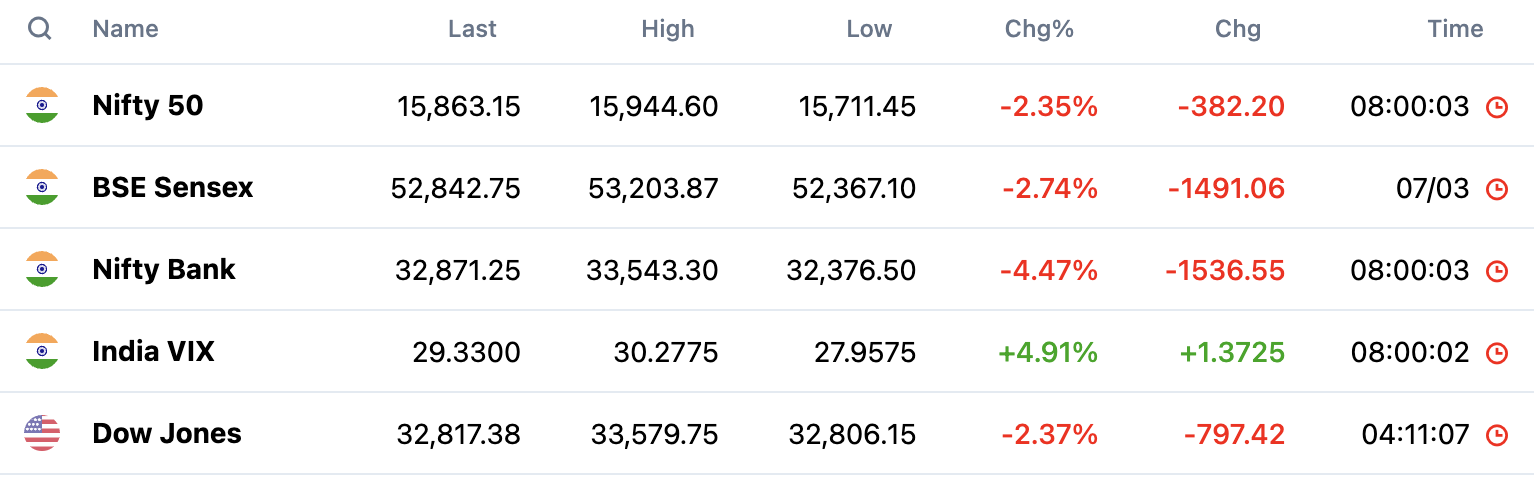Click the India flag beside Nifty 50

(x=42, y=106)
